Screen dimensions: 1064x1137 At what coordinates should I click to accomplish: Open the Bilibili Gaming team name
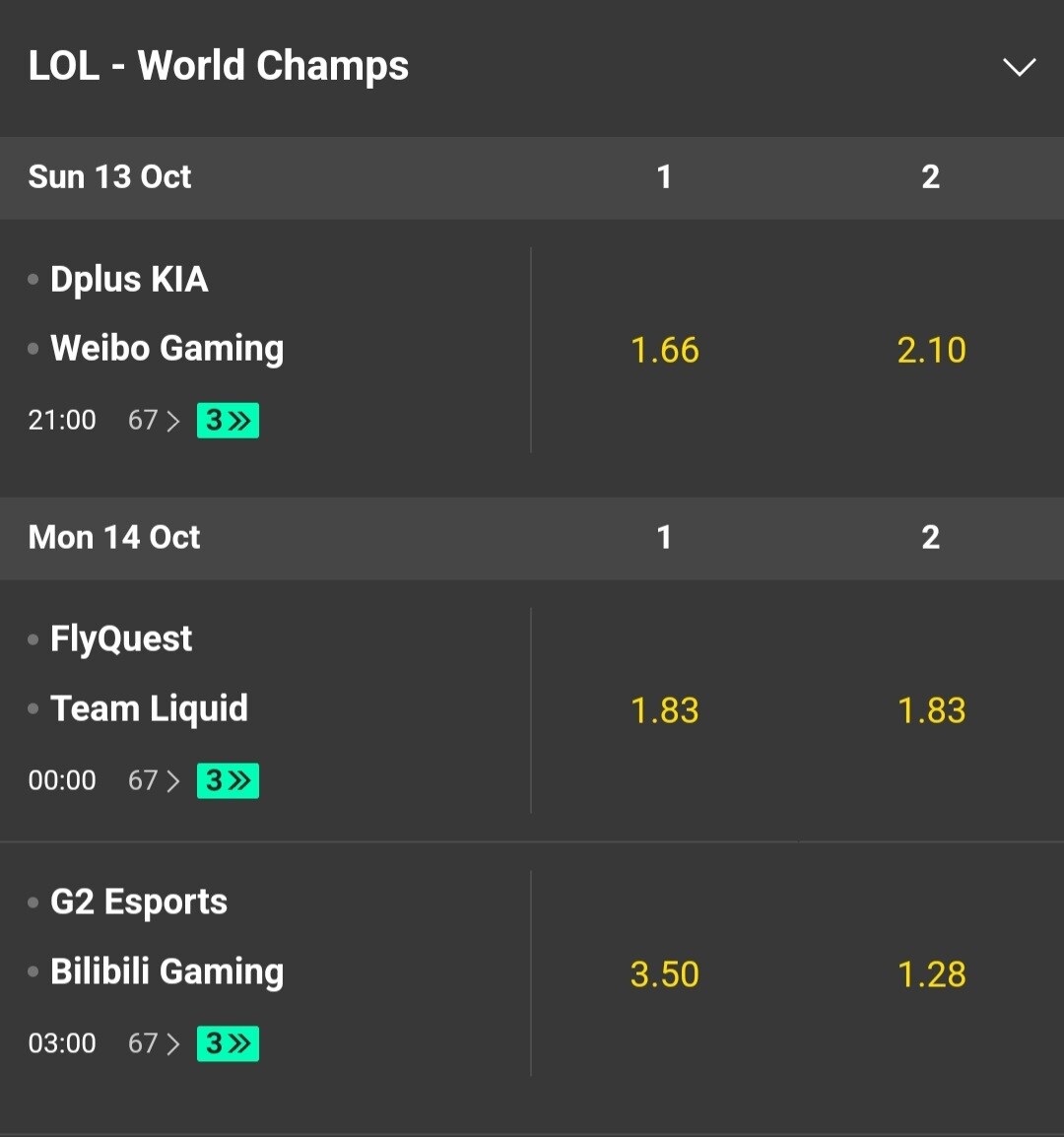pos(166,971)
